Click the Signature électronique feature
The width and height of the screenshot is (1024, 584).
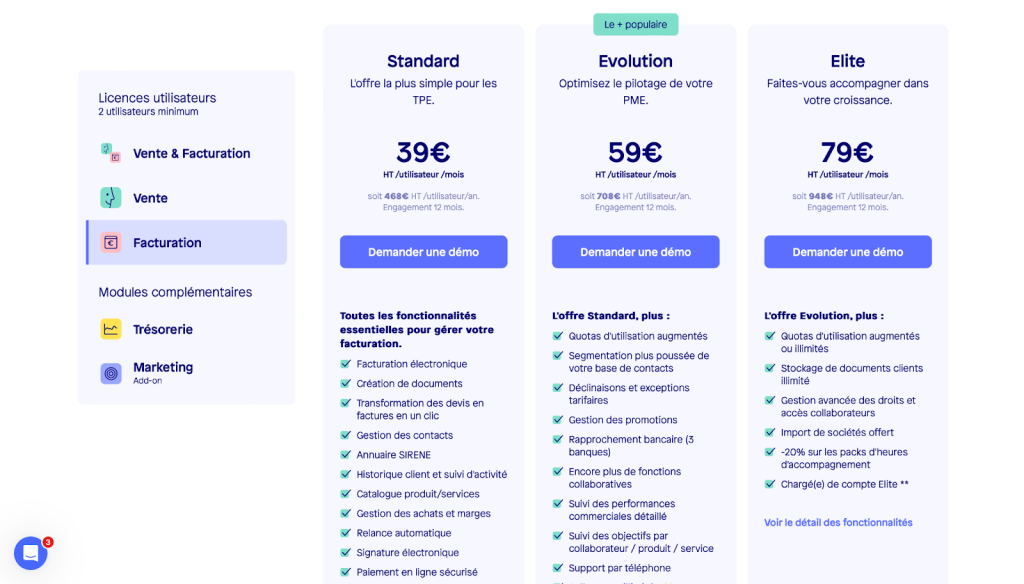tap(407, 553)
